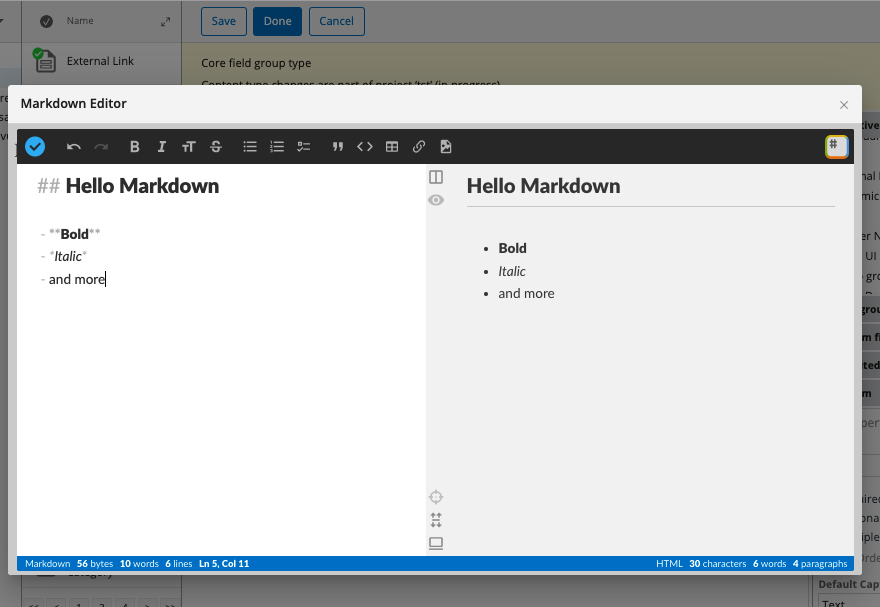Toggle the preview eye visibility
The width and height of the screenshot is (880, 607).
pos(435,200)
